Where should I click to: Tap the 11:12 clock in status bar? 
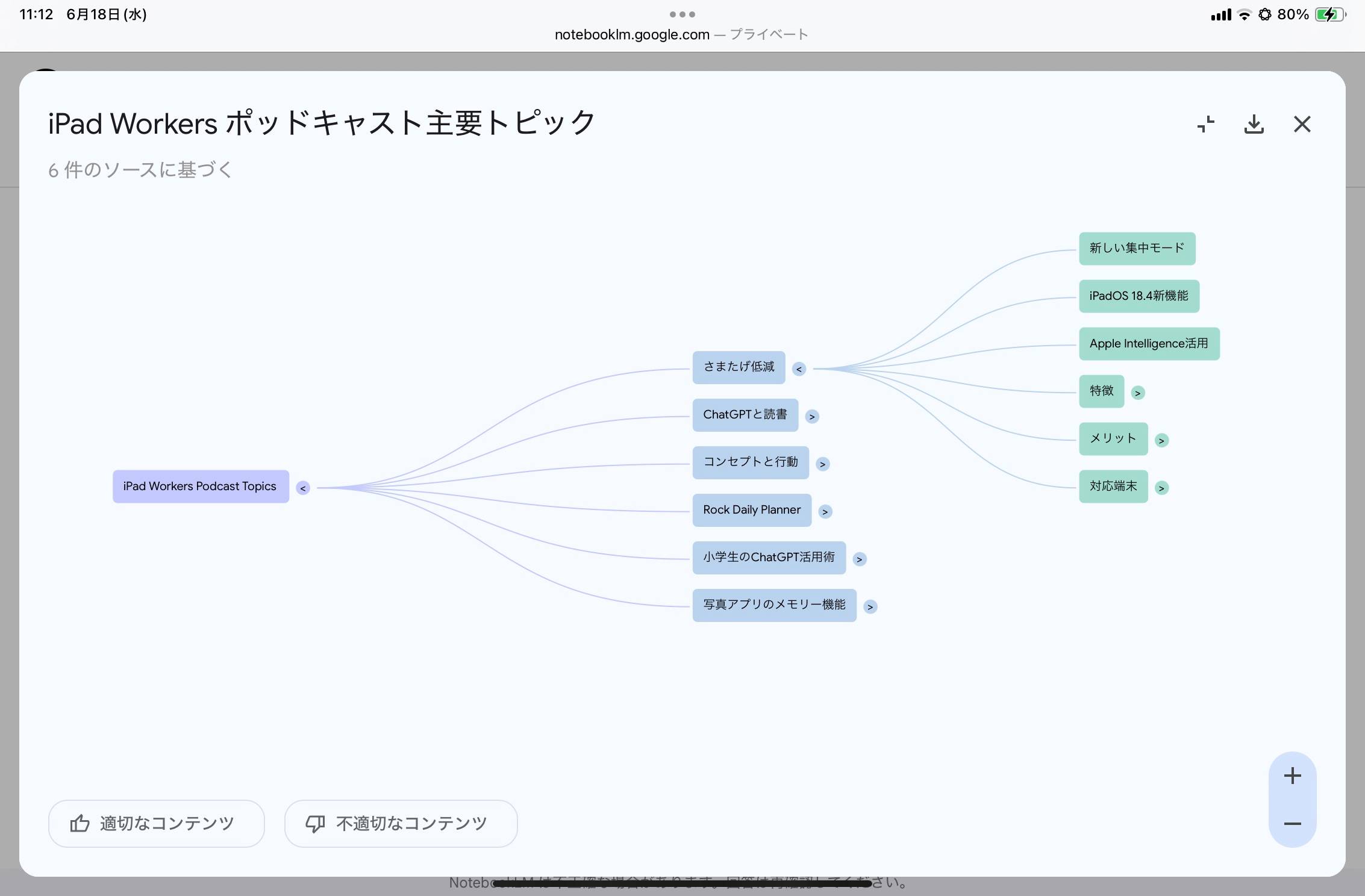coord(36,14)
